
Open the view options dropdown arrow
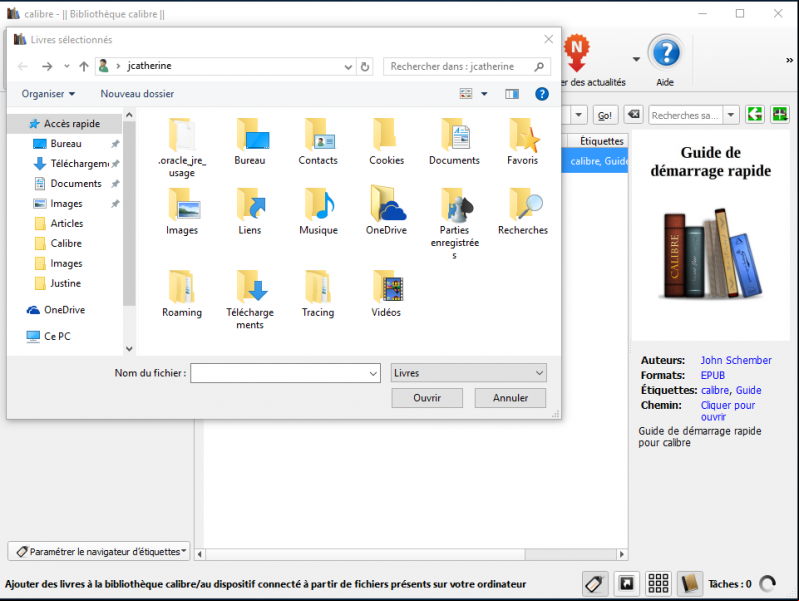(484, 94)
